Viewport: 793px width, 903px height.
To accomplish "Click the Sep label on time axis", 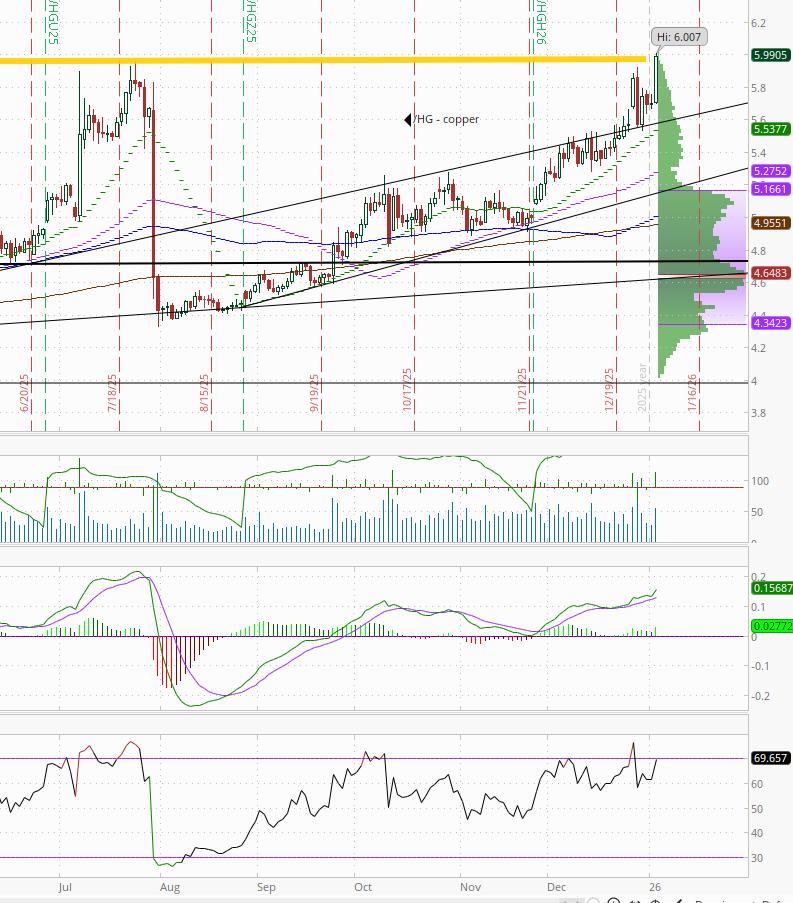I will [266, 887].
